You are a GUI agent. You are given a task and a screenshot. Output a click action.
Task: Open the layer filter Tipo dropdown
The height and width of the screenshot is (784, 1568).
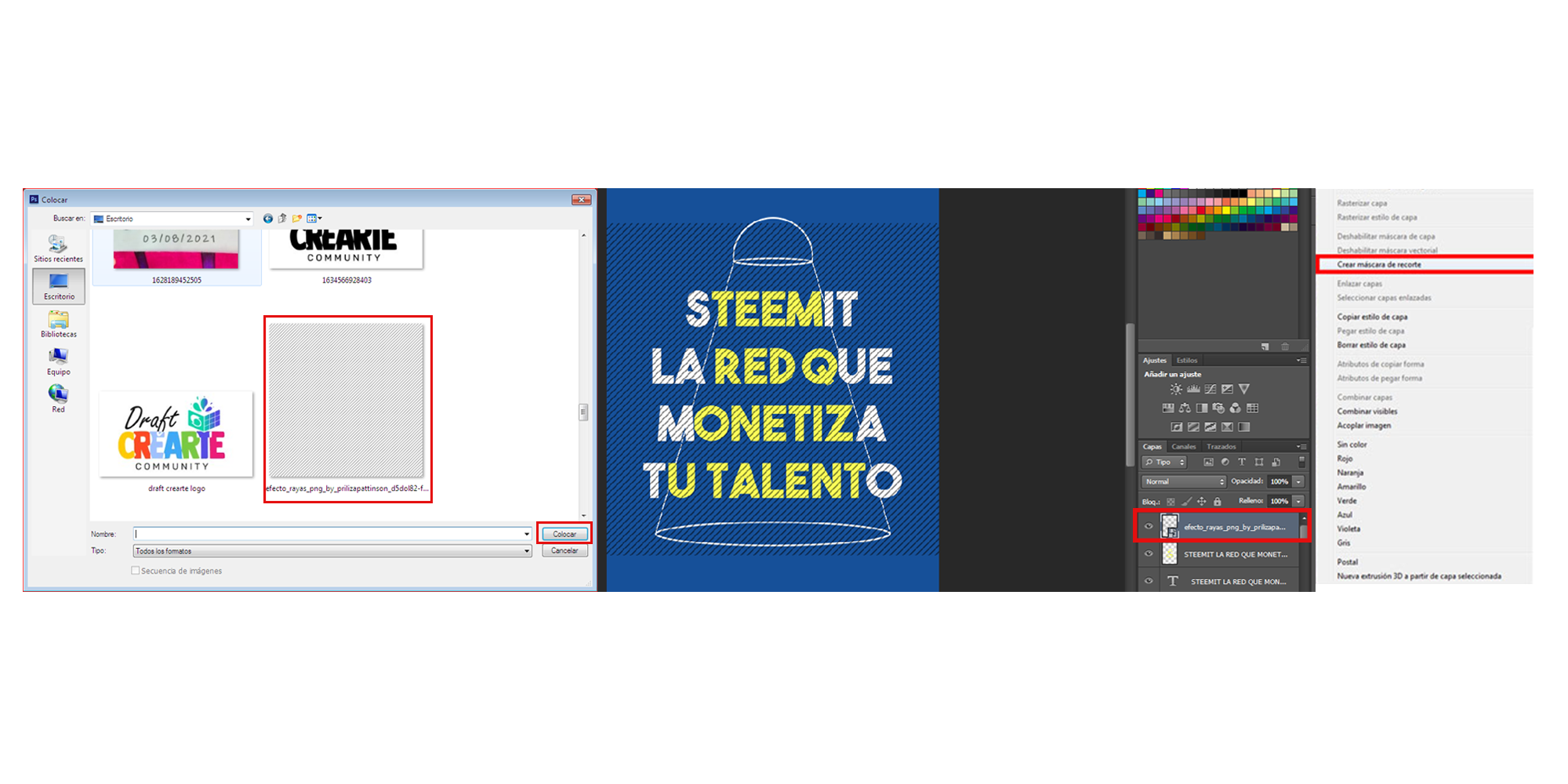click(1164, 463)
